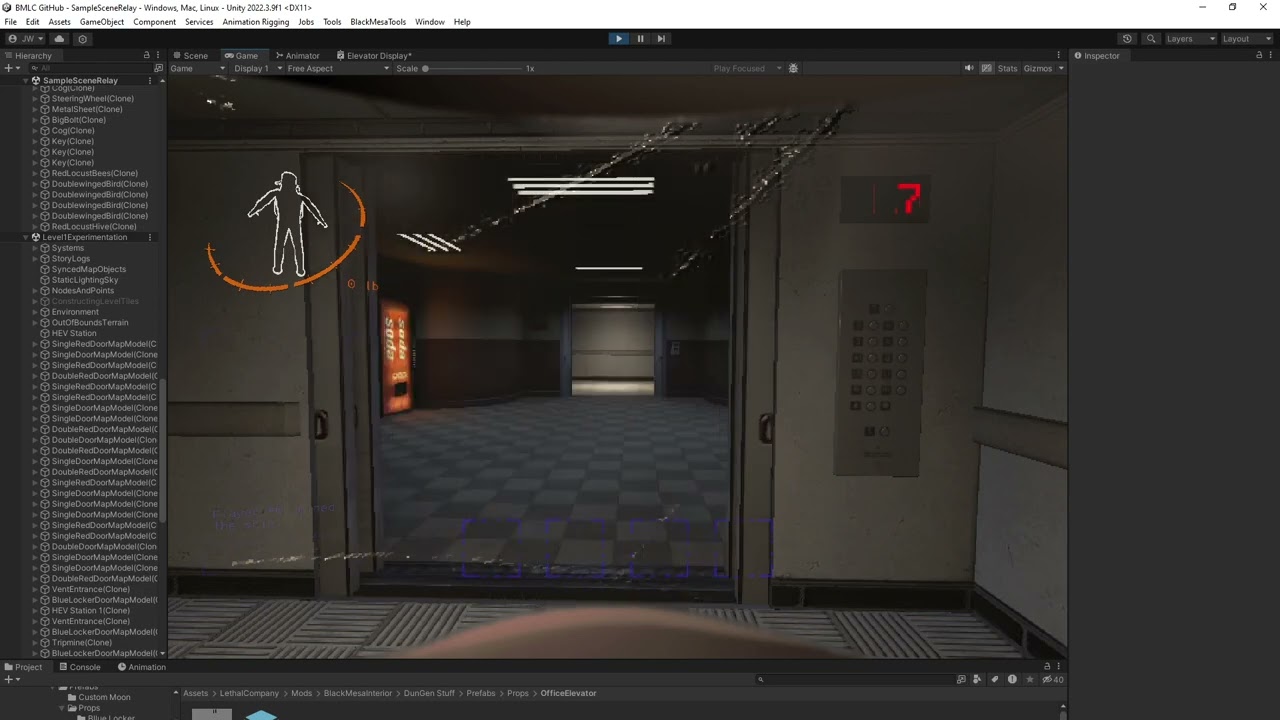Open the Hierarchy create plus dropdown
This screenshot has width=1280, height=720.
tap(10, 68)
